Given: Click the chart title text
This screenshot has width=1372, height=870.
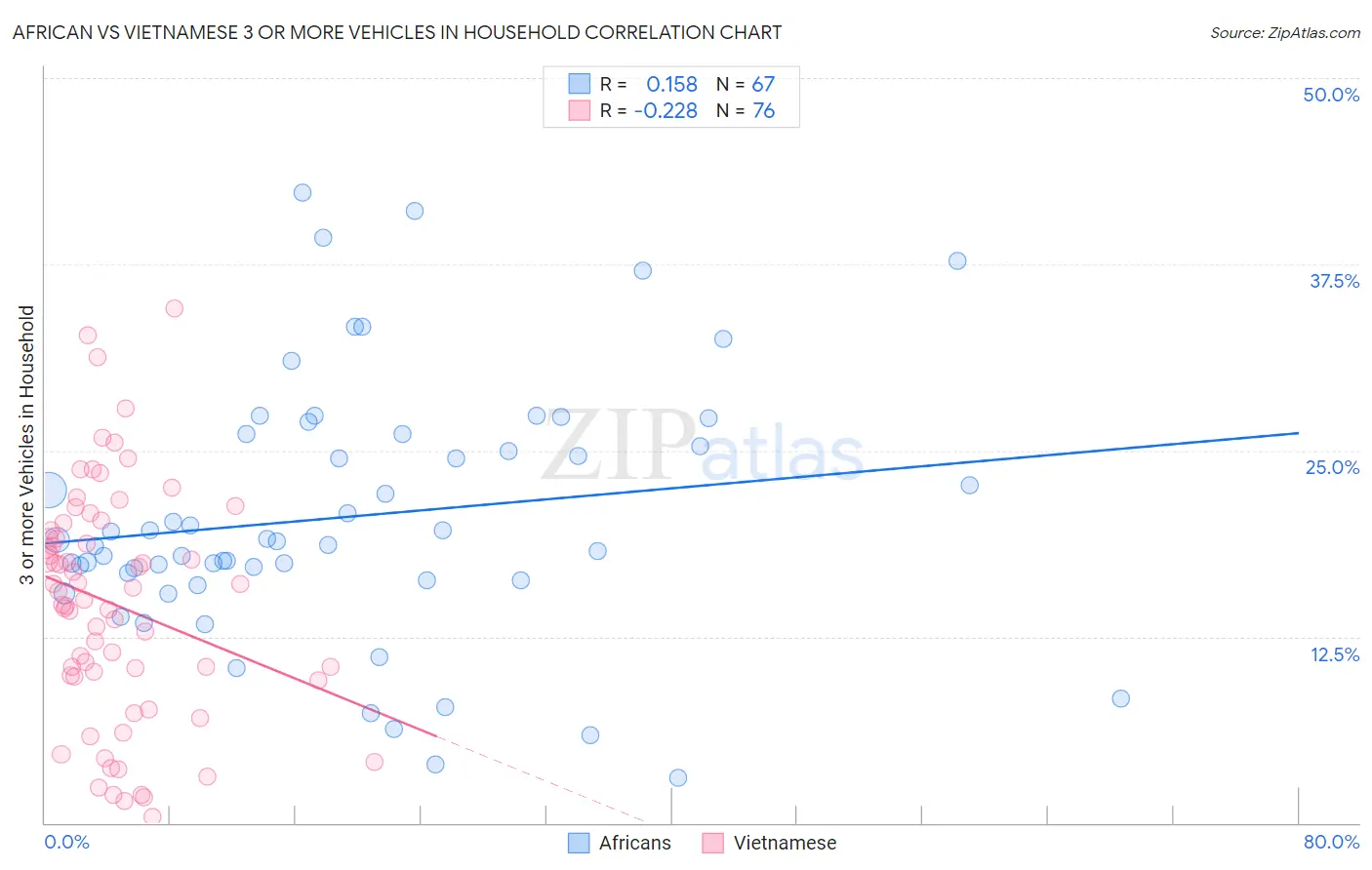Looking at the screenshot, I should coord(397,32).
